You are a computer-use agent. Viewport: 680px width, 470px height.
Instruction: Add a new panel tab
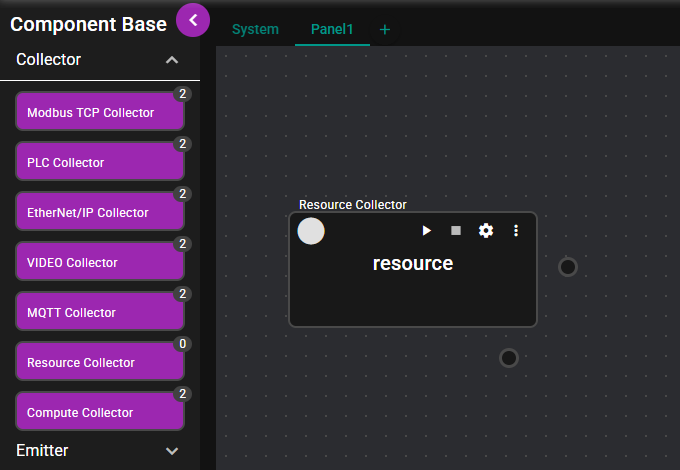[385, 29]
